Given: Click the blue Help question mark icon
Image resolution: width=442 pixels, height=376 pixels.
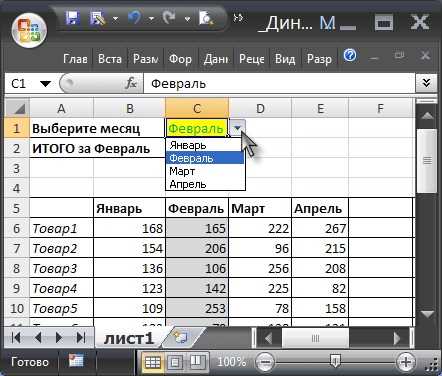Looking at the screenshot, I should pyautogui.click(x=350, y=55).
